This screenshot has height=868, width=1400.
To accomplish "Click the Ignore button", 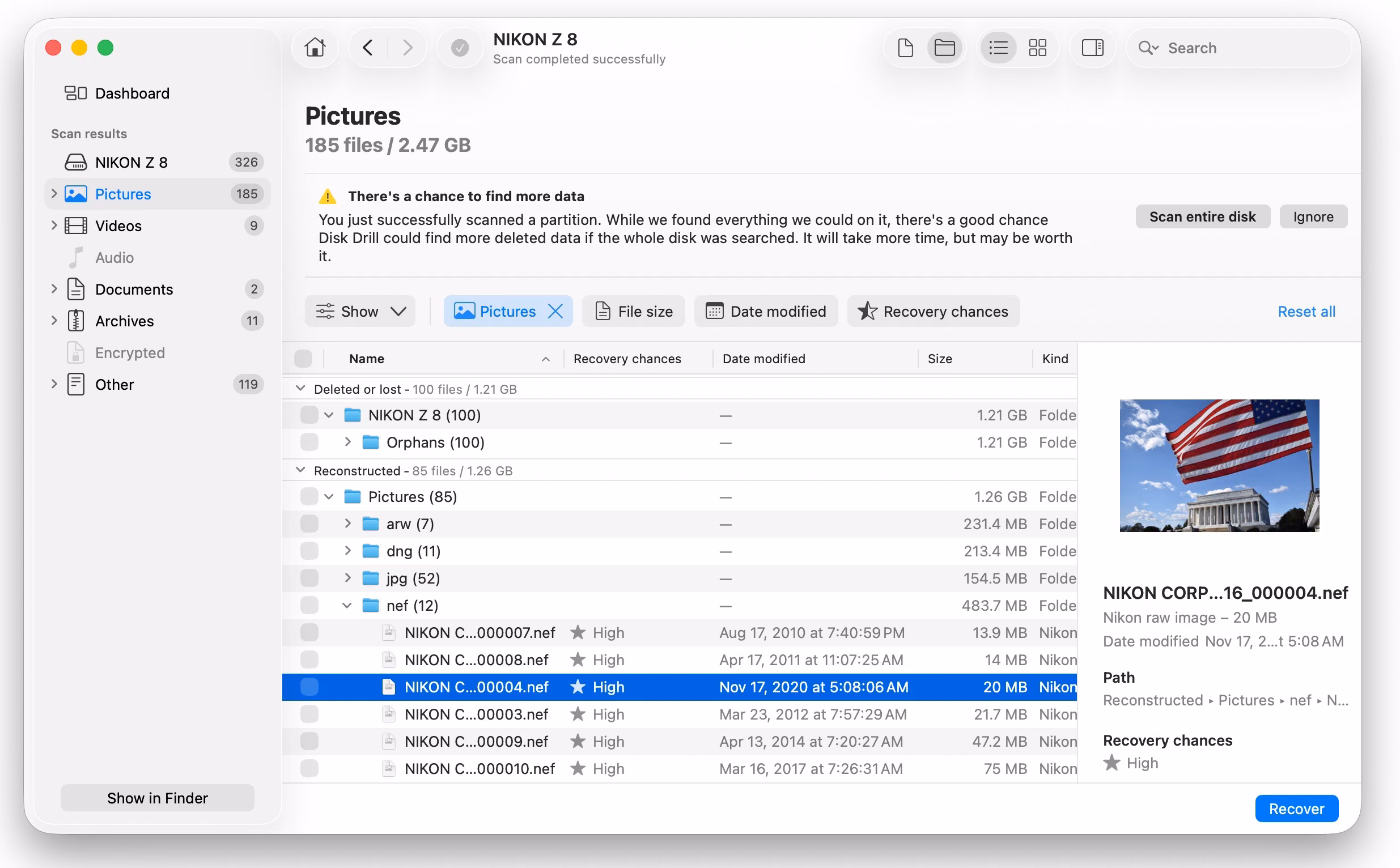I will click(1313, 216).
